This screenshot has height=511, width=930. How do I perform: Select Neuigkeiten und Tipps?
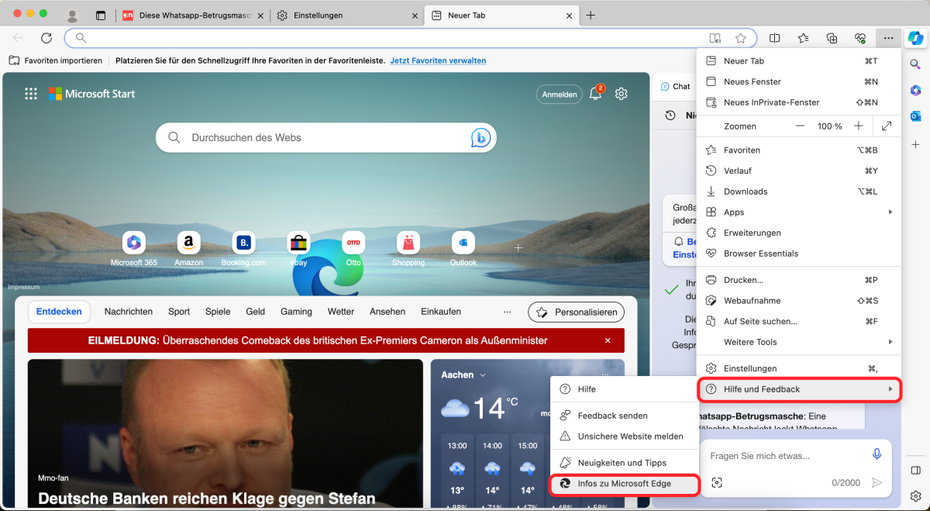pos(625,462)
